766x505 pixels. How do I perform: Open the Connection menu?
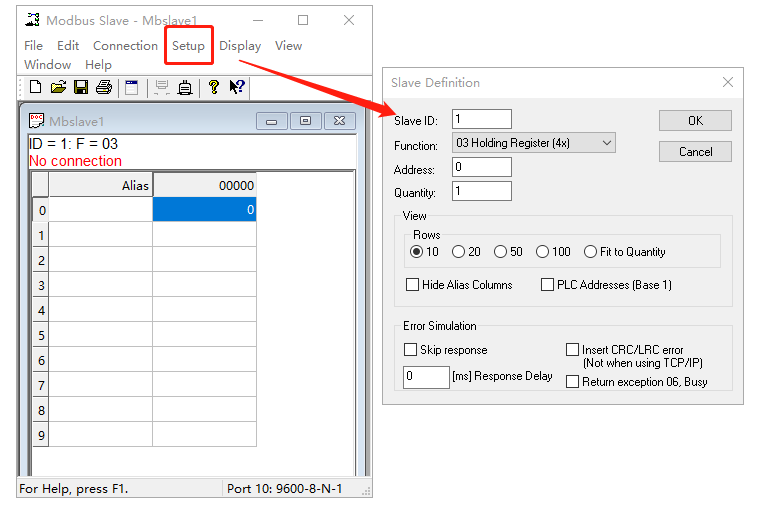[125, 46]
